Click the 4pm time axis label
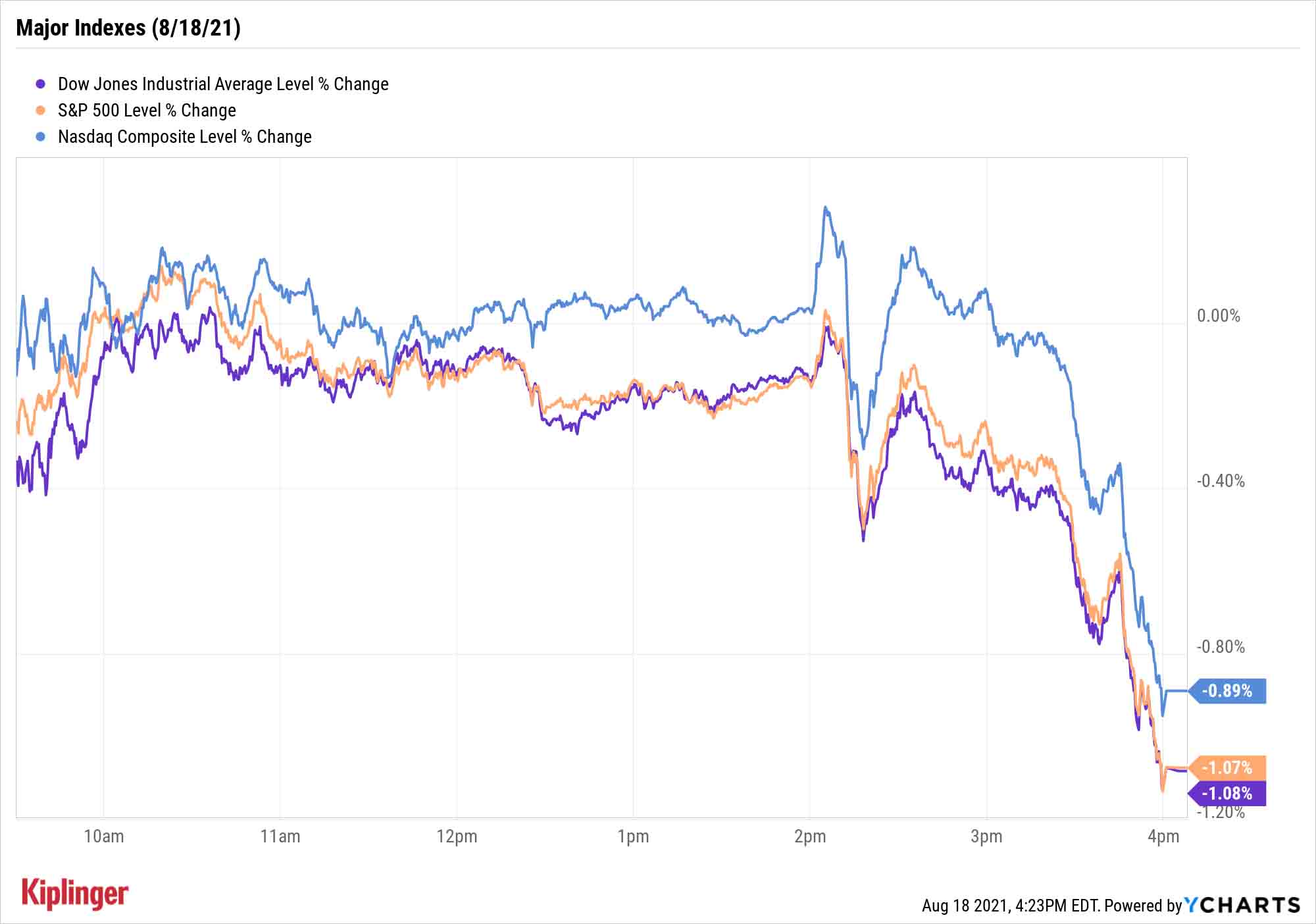This screenshot has height=924, width=1316. click(1163, 836)
